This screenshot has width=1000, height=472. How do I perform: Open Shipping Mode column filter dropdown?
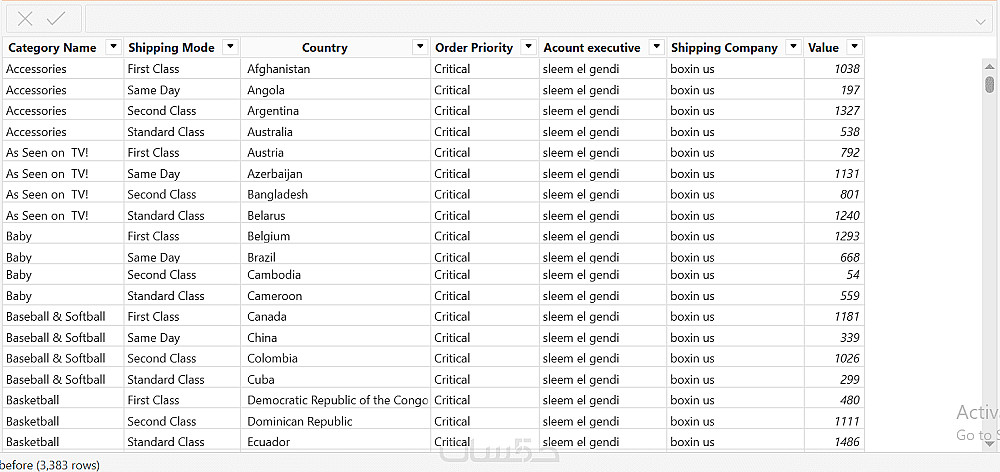[230, 47]
